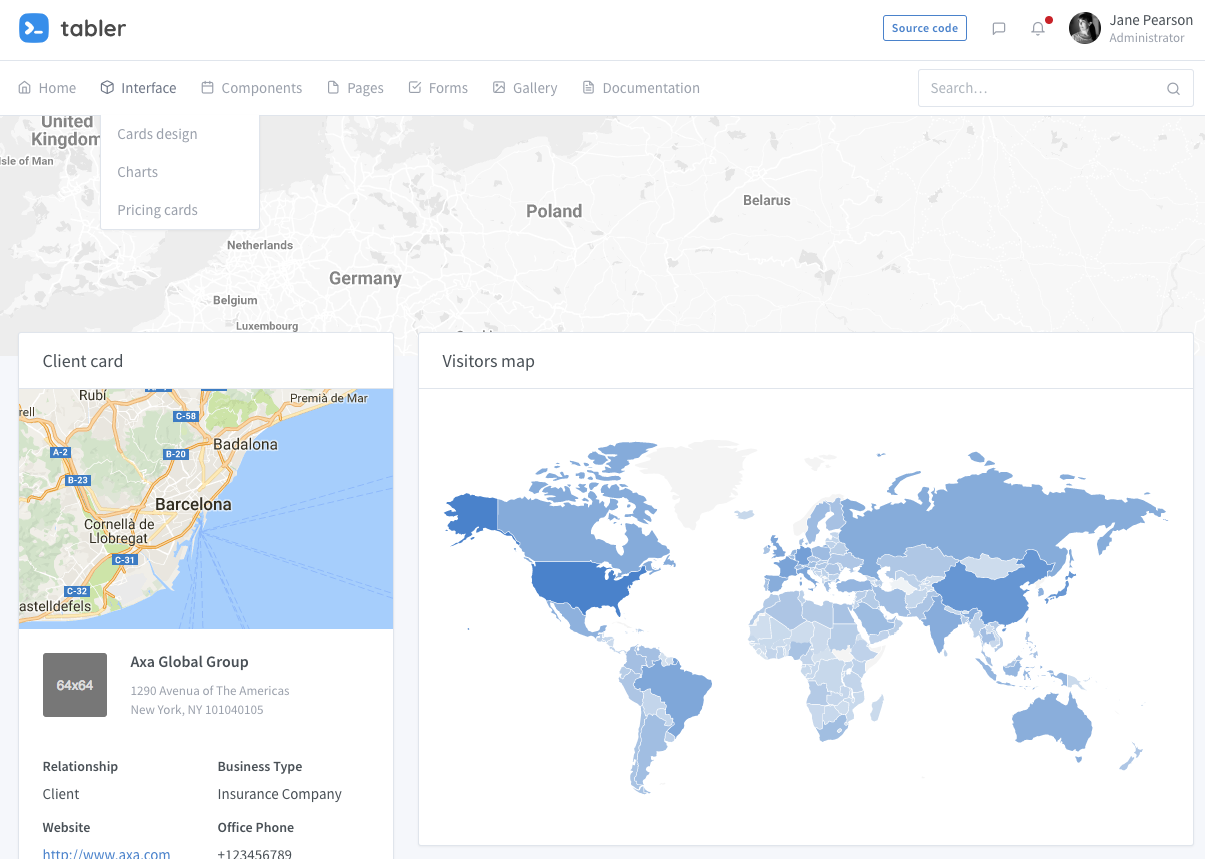
Task: Click the Poland label on background map
Action: pyautogui.click(x=554, y=211)
